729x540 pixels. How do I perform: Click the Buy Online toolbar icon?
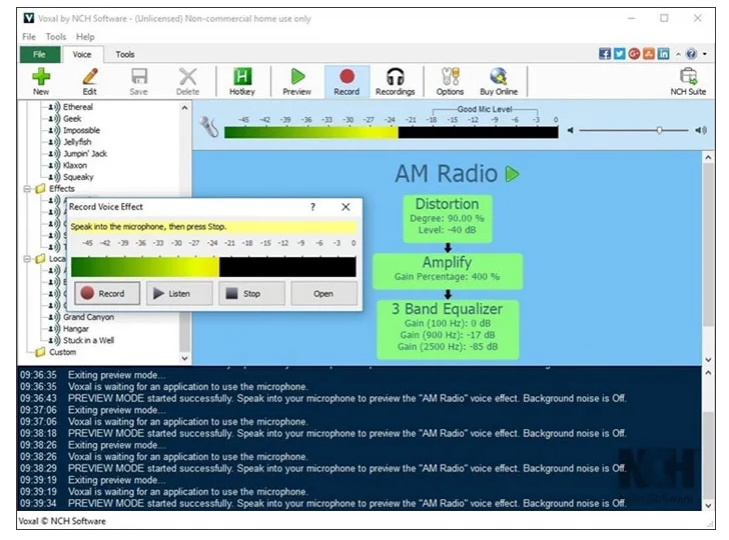(500, 77)
